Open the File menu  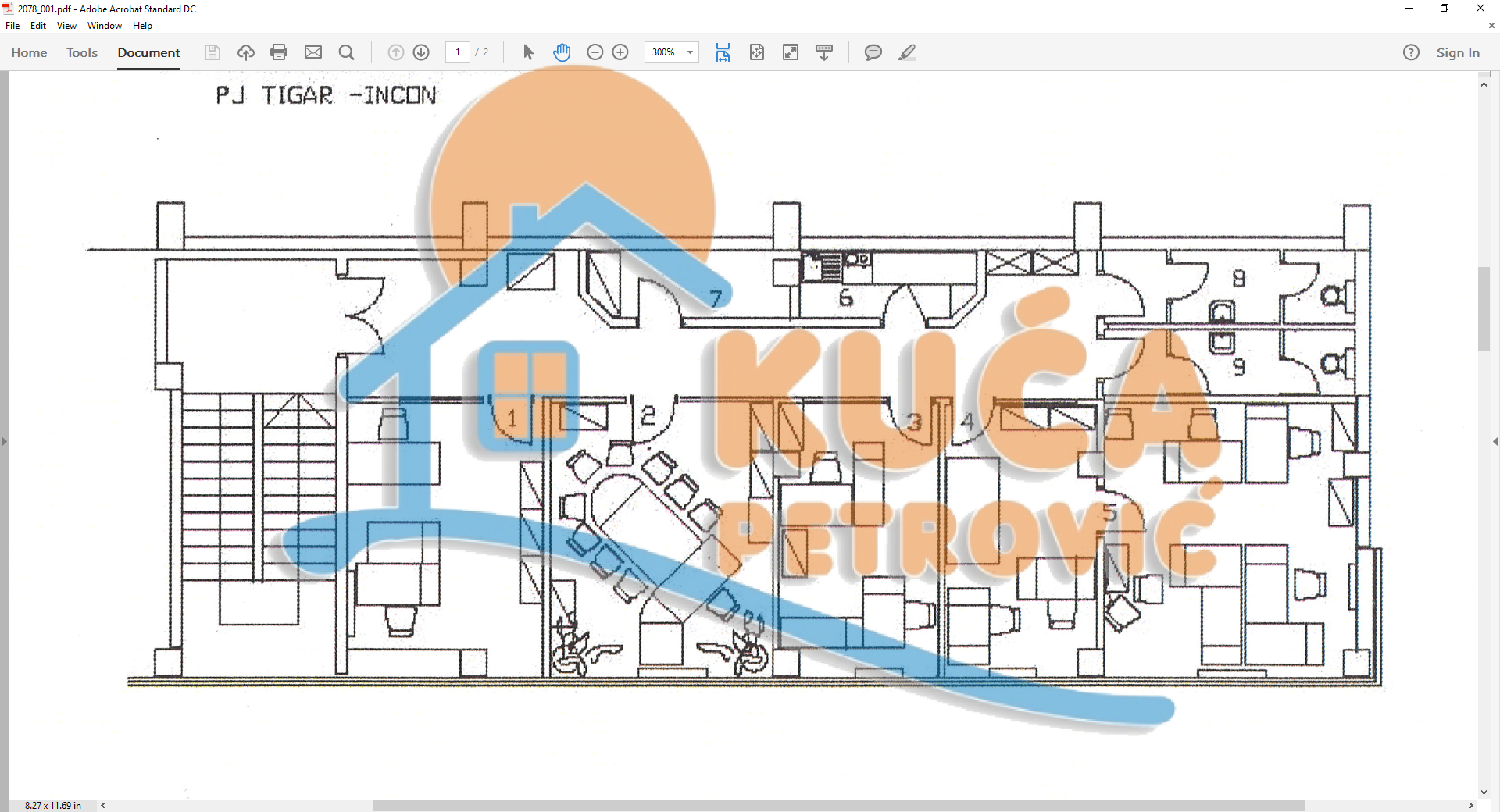12,26
